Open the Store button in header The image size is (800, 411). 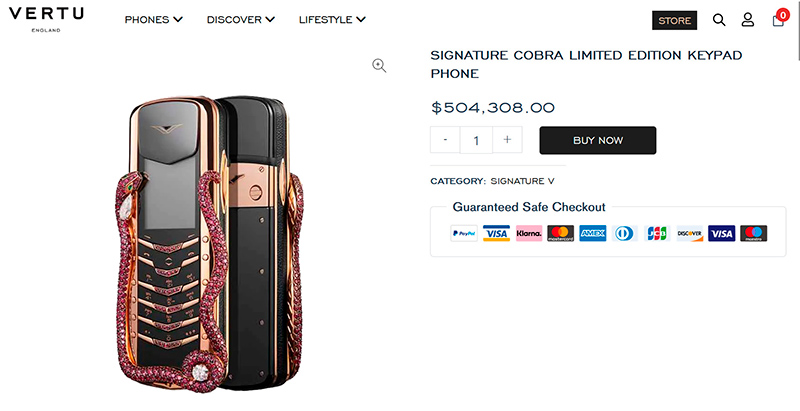[674, 20]
